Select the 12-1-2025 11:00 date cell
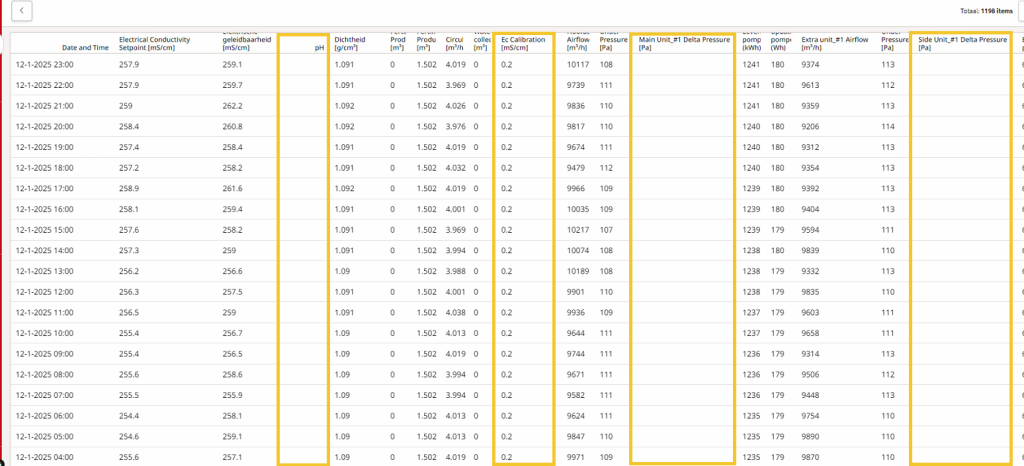Viewport: 1024px width, 466px height. pyautogui.click(x=44, y=313)
